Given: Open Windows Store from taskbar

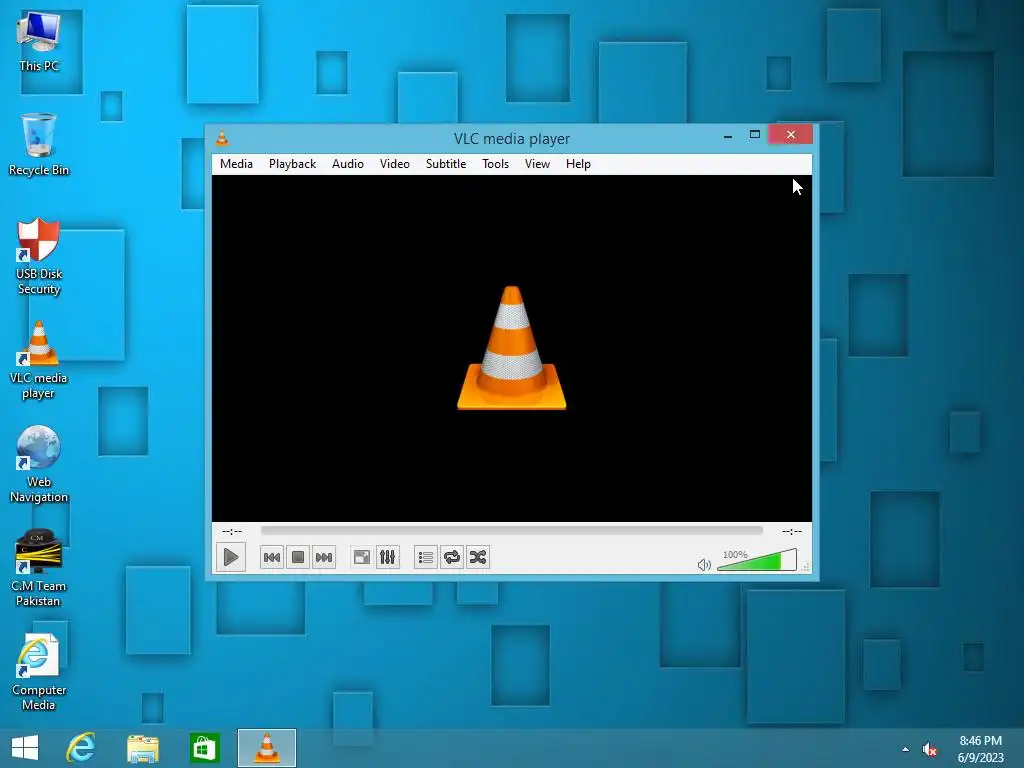Looking at the screenshot, I should click(204, 748).
